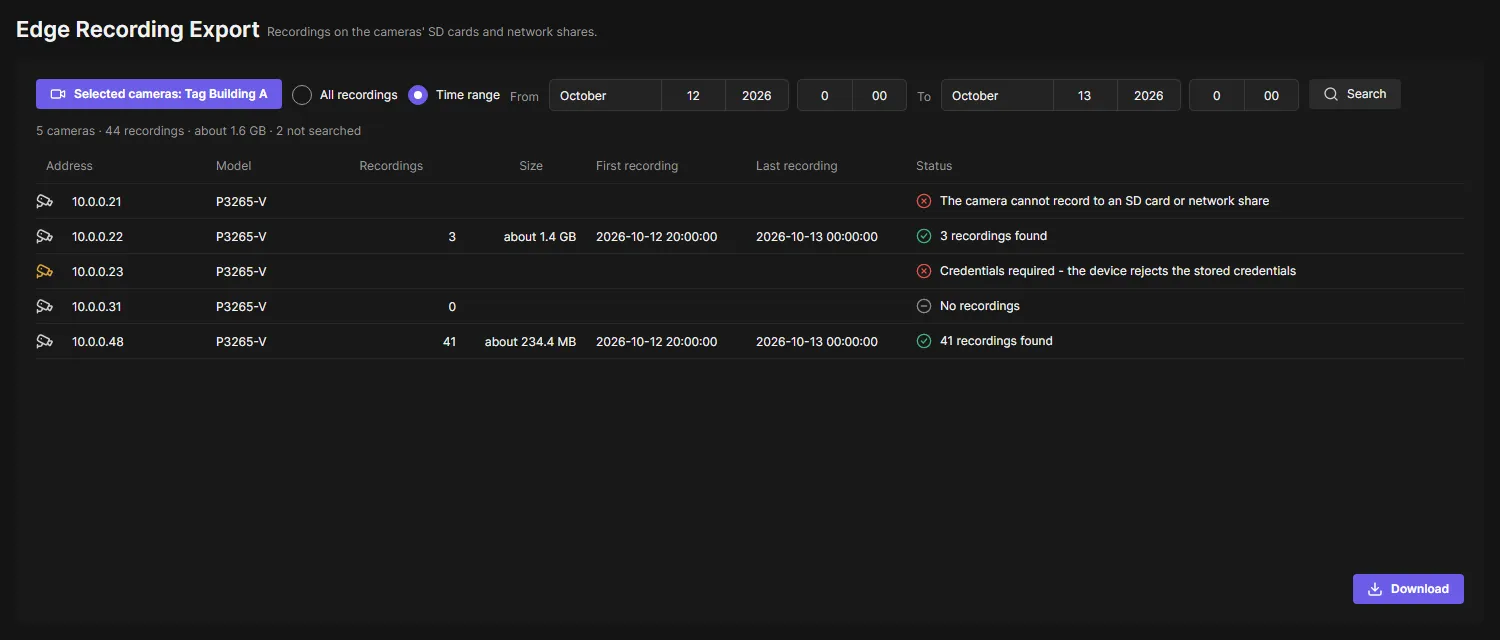The height and width of the screenshot is (640, 1500).
Task: Click camera icon for 10.0.0.48
Action: coord(45,341)
